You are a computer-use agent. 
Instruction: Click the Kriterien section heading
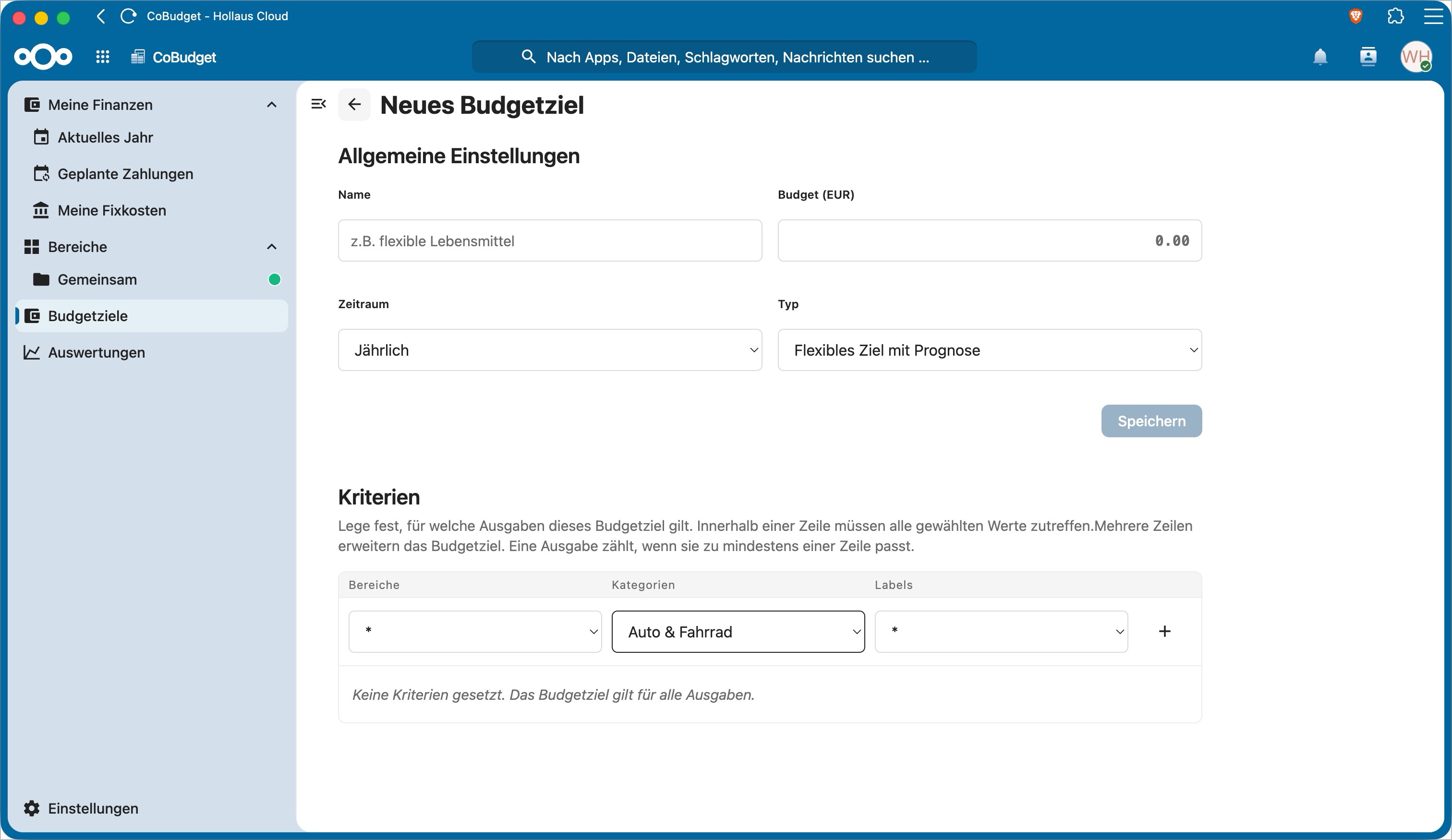point(378,497)
